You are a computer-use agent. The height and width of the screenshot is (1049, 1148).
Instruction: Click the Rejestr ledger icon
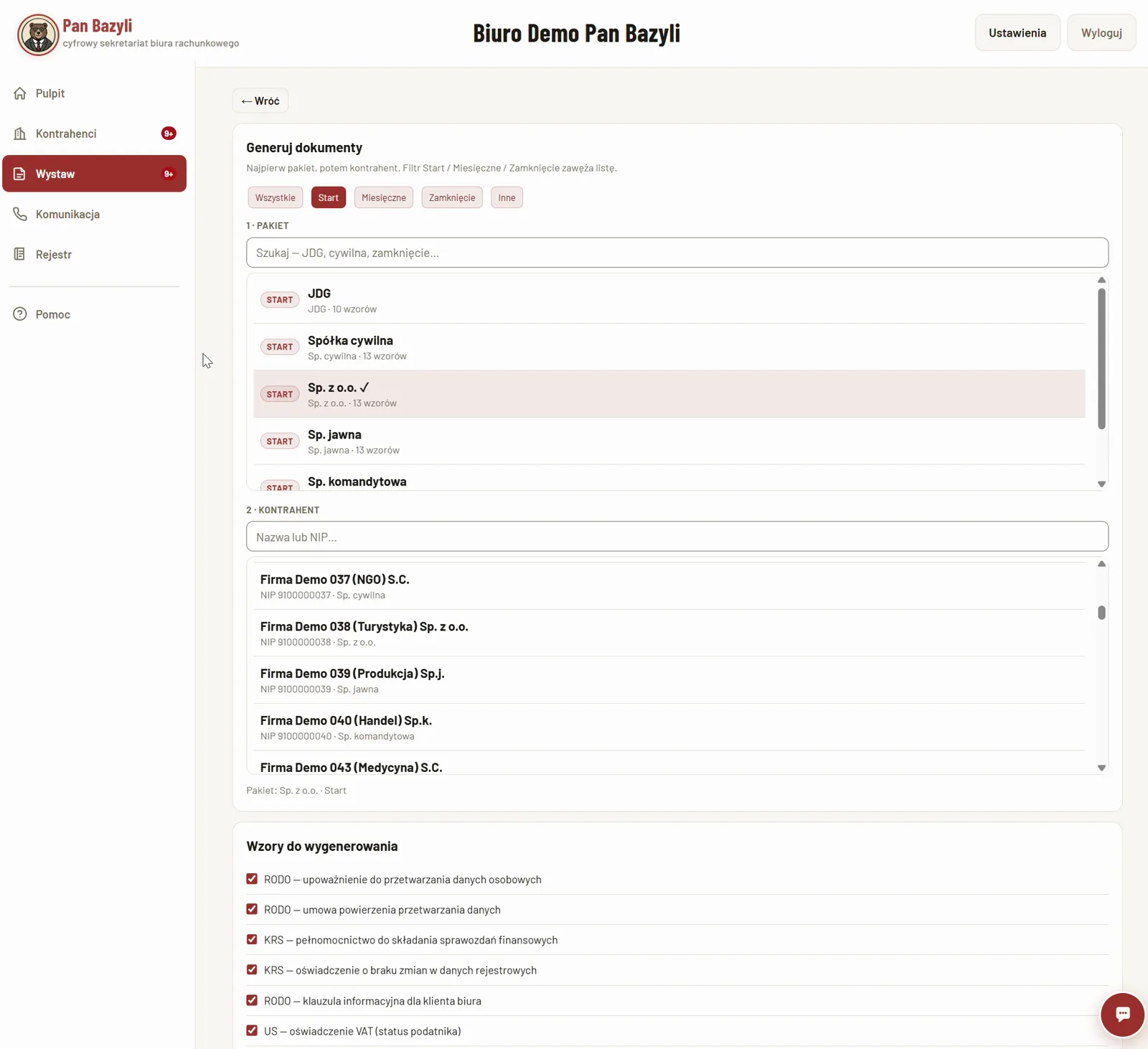point(20,254)
